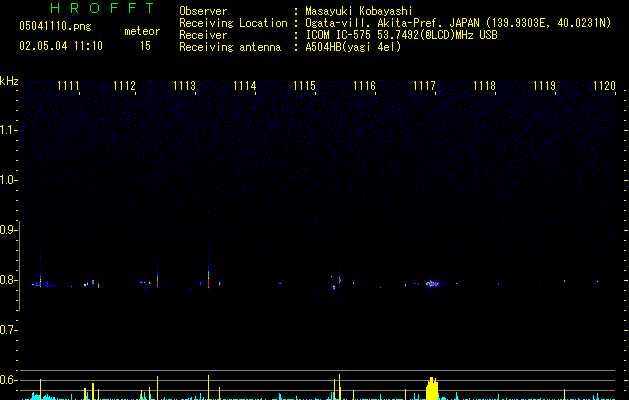This screenshot has width=629, height=400.
Task: Click the 1118 time axis marker
Action: 485,86
